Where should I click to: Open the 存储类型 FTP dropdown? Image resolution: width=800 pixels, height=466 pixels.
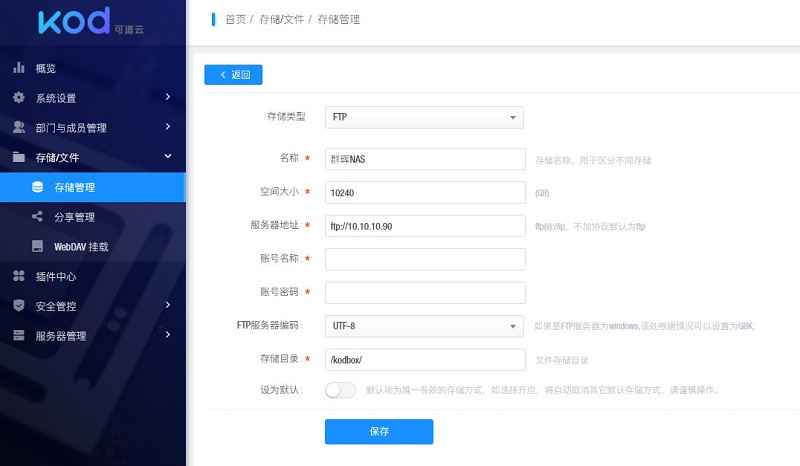click(x=425, y=118)
